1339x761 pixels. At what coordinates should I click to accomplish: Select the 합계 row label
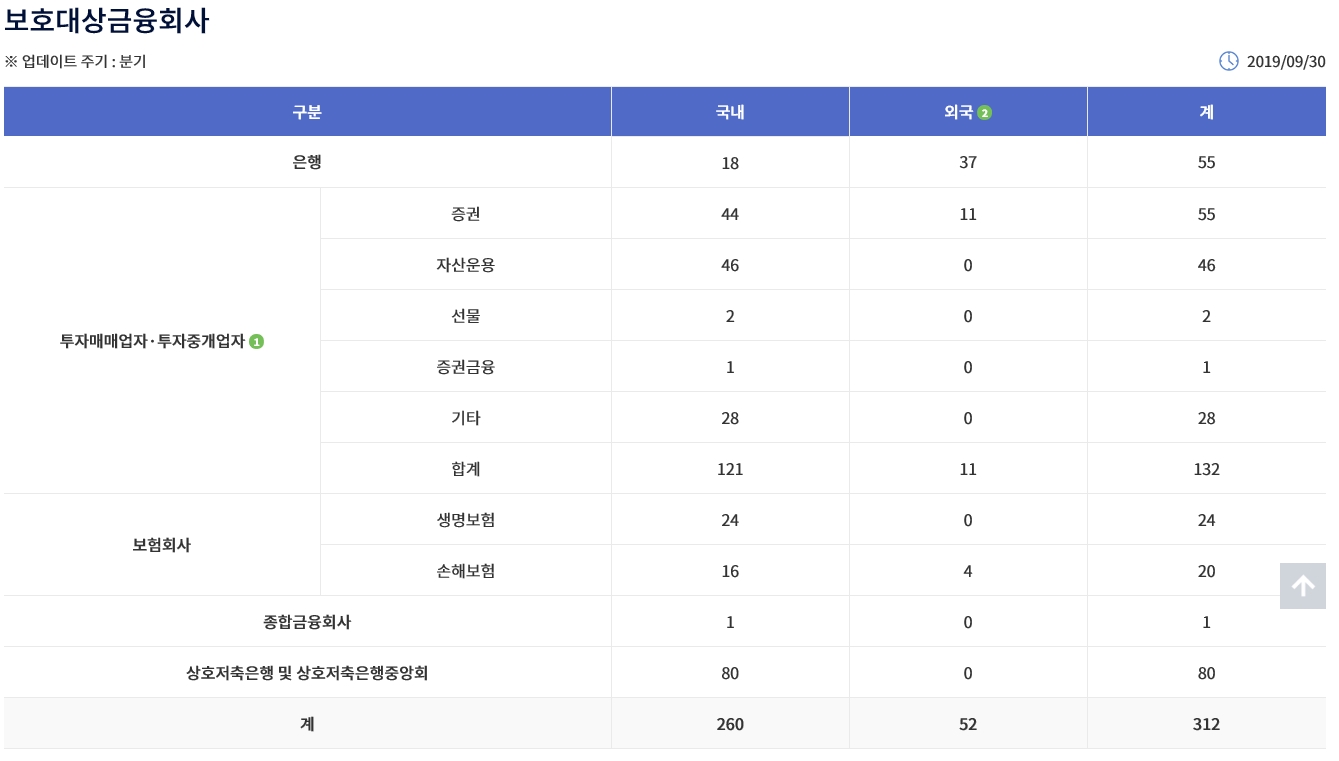pyautogui.click(x=466, y=469)
